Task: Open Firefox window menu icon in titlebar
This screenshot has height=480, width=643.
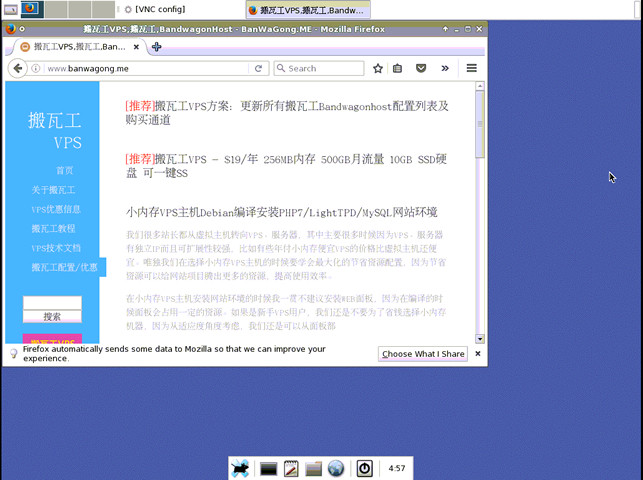Action: (x=10, y=29)
